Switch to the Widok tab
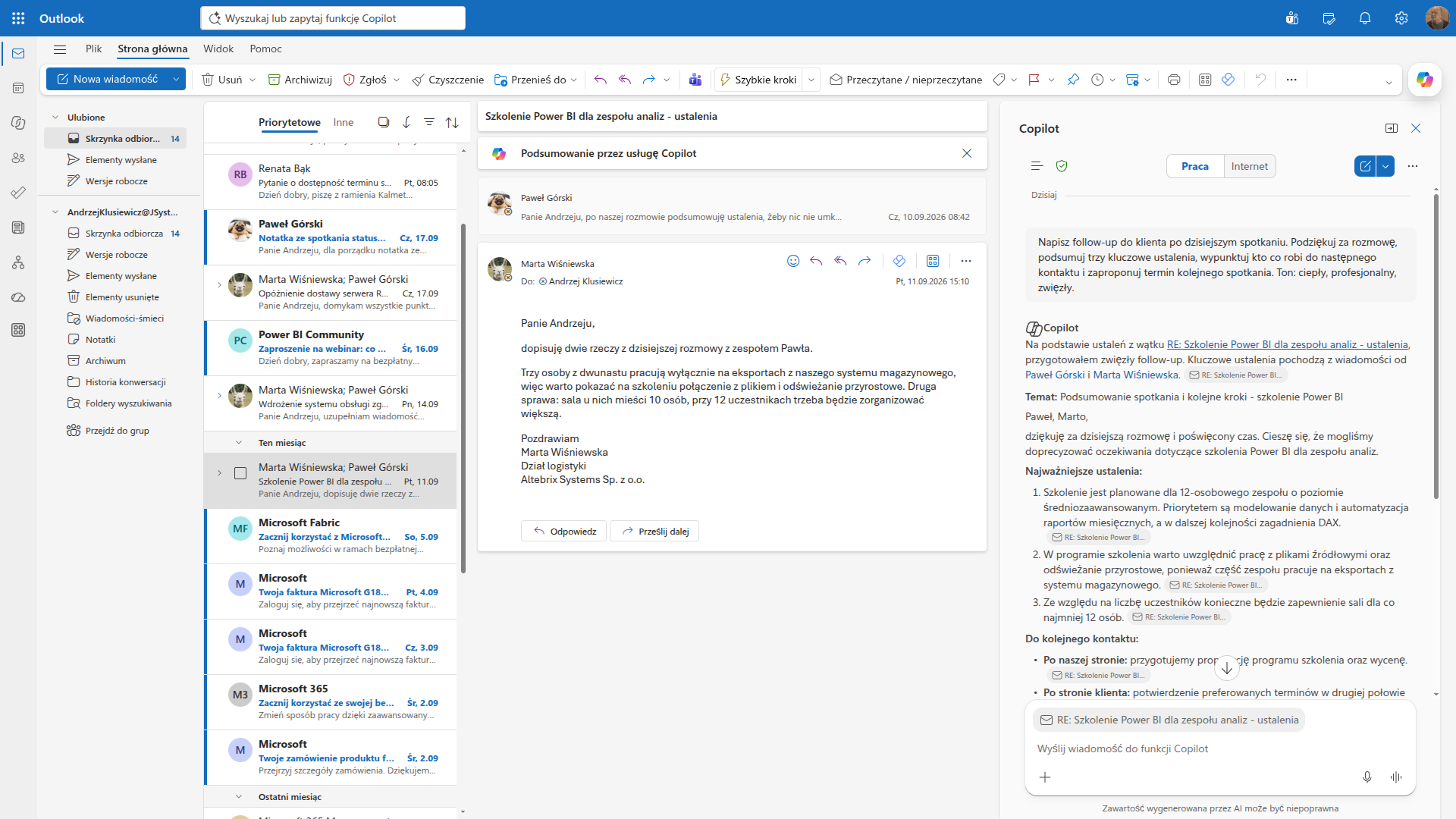 218,49
